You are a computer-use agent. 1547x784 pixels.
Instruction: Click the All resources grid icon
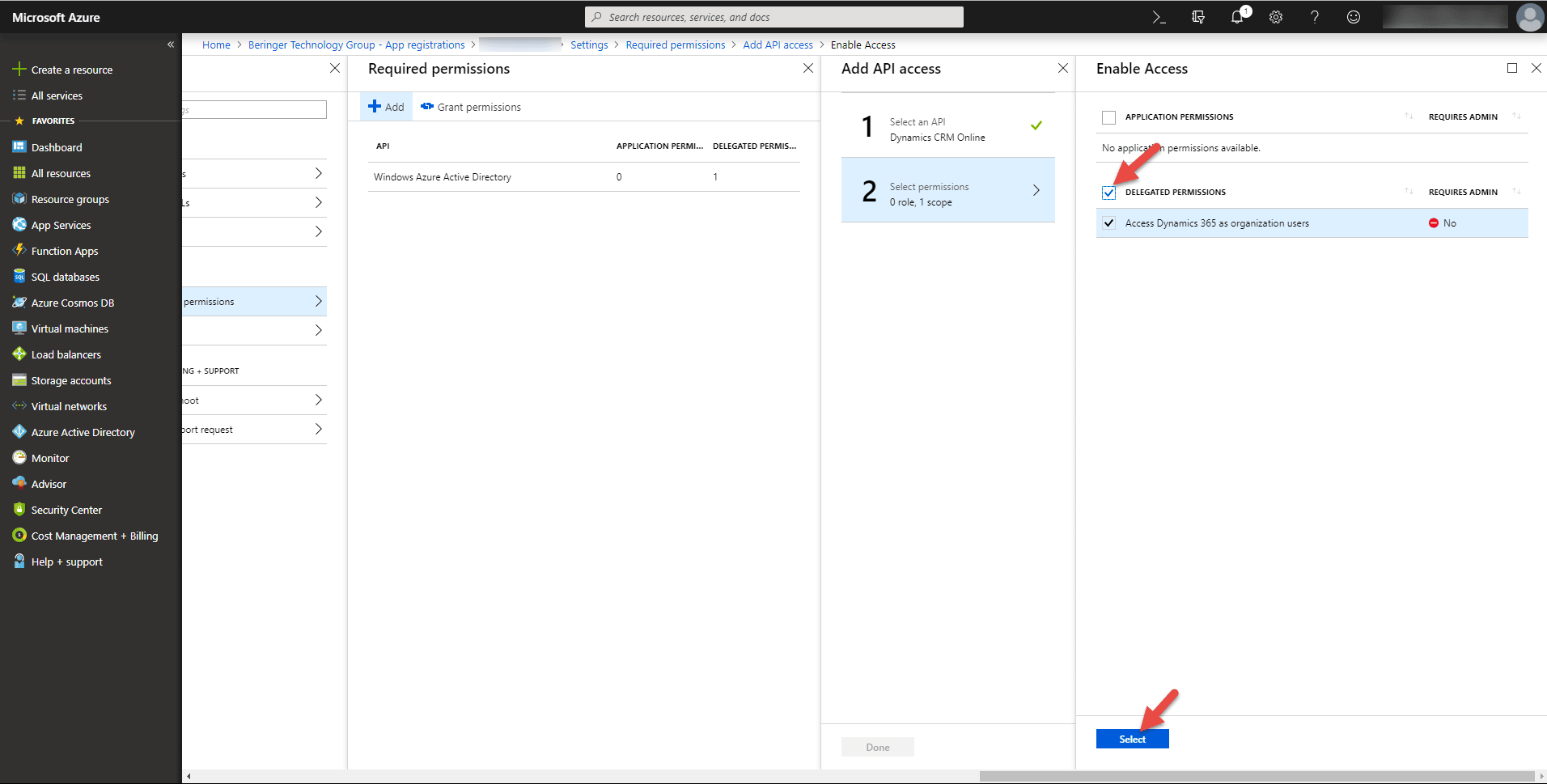(19, 173)
